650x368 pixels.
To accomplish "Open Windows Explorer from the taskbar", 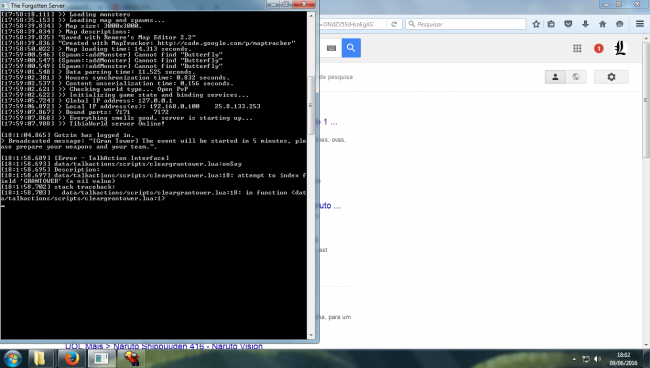I will 40,358.
